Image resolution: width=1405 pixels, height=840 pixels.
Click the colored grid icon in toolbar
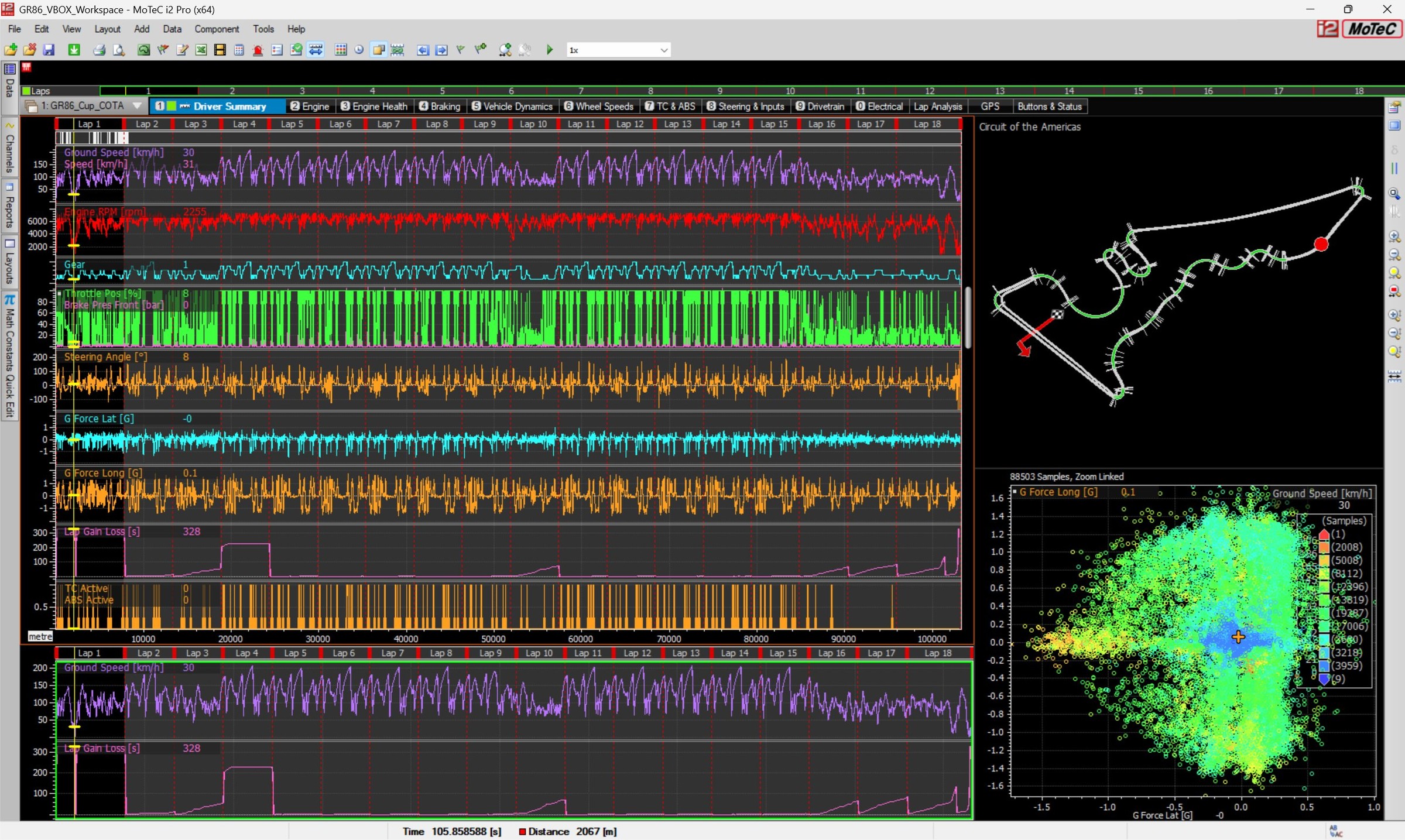point(341,50)
